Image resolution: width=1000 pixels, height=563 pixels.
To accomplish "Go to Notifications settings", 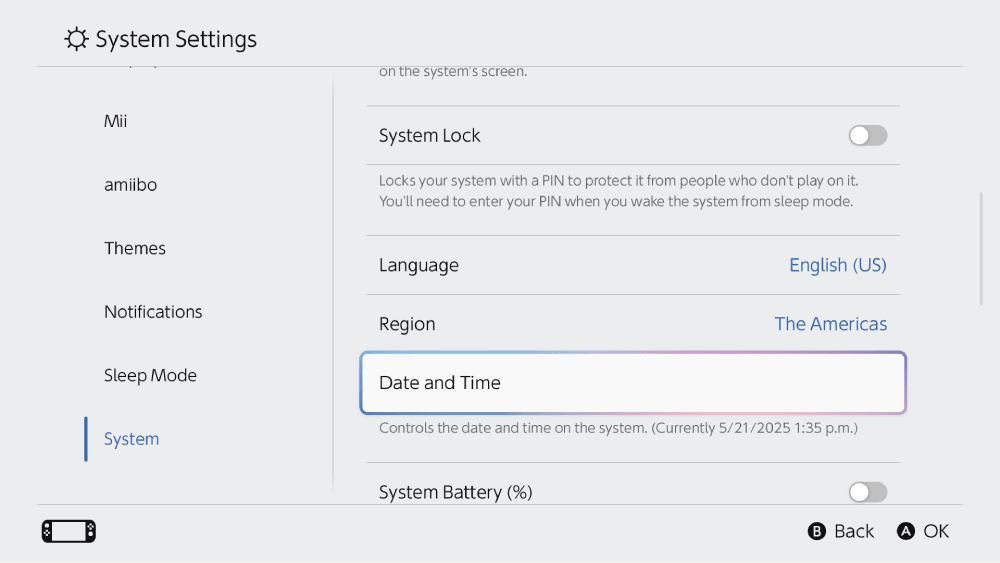I will [x=153, y=312].
